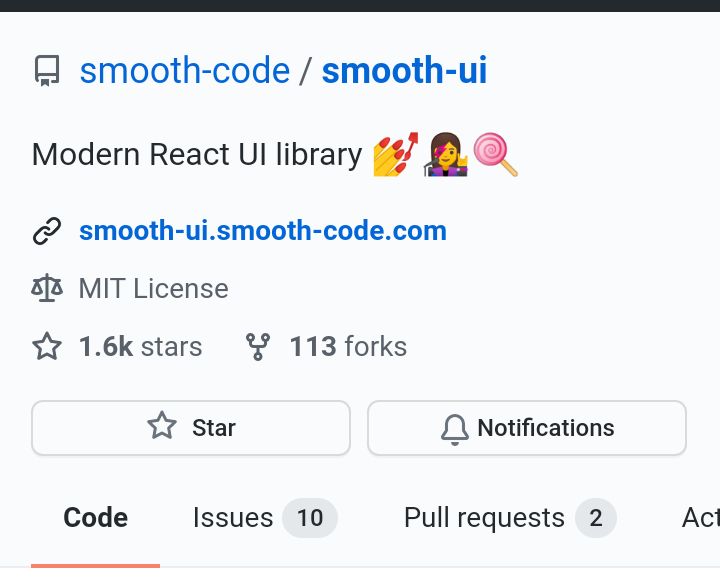
Task: Click the fork icon beside 113 forks
Action: pyautogui.click(x=258, y=347)
